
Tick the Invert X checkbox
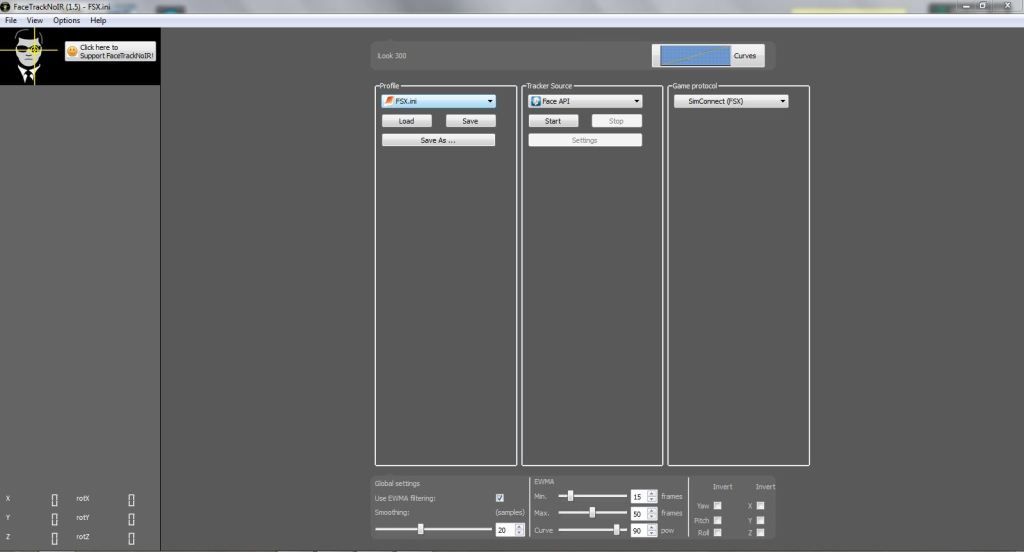pyautogui.click(x=760, y=506)
